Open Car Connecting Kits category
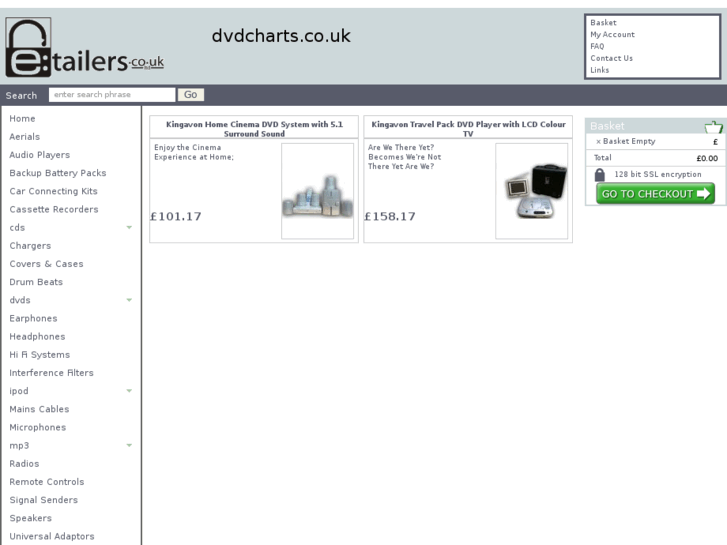The image size is (727, 545). click(53, 191)
